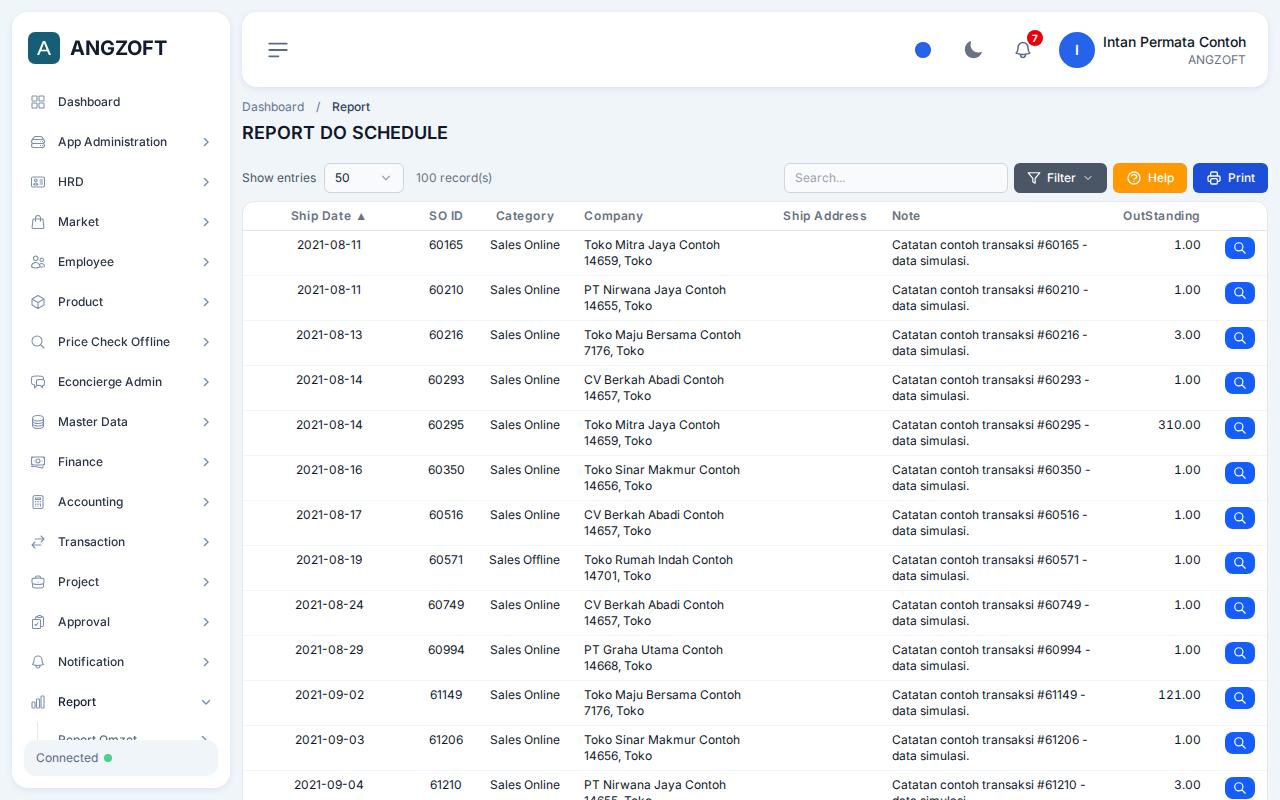1280x800 pixels.
Task: View details for SO ID 60210
Action: (1240, 293)
